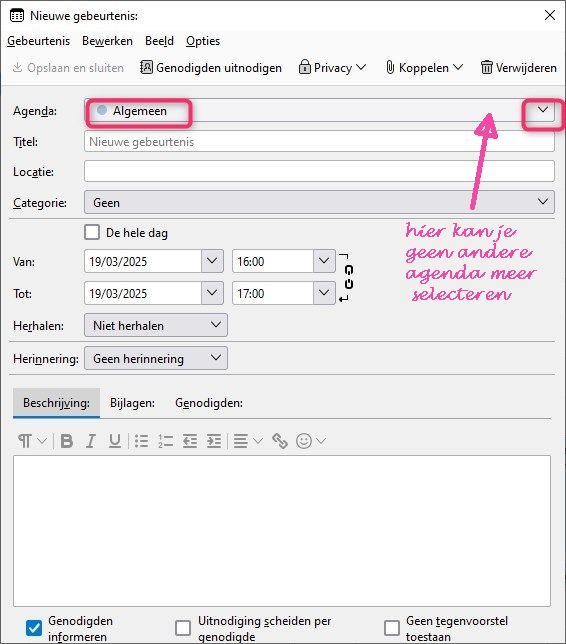Expand the Categorie dropdown
Screen dimensions: 566x644
pyautogui.click(x=319, y=202)
